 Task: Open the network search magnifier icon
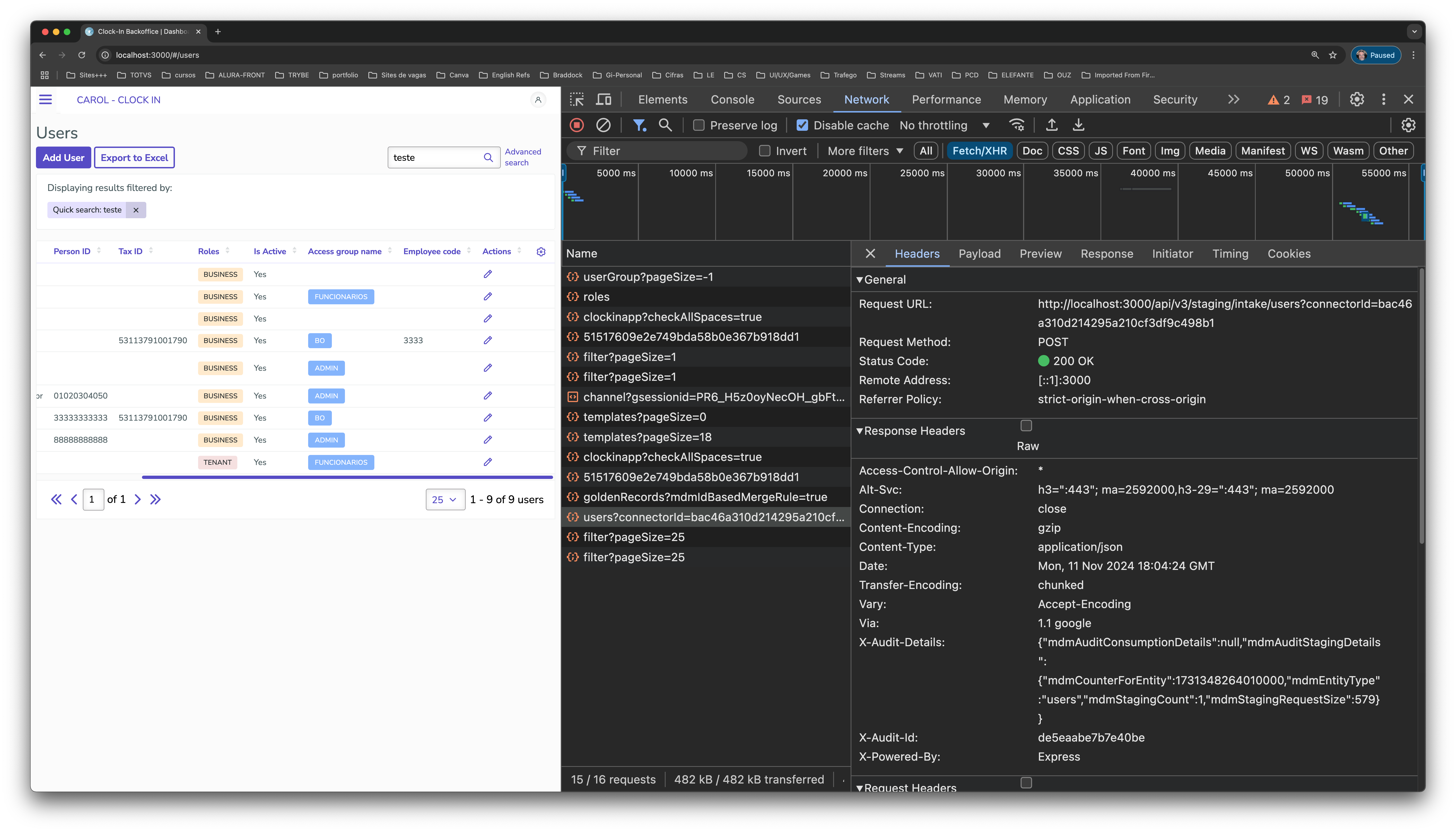point(665,125)
